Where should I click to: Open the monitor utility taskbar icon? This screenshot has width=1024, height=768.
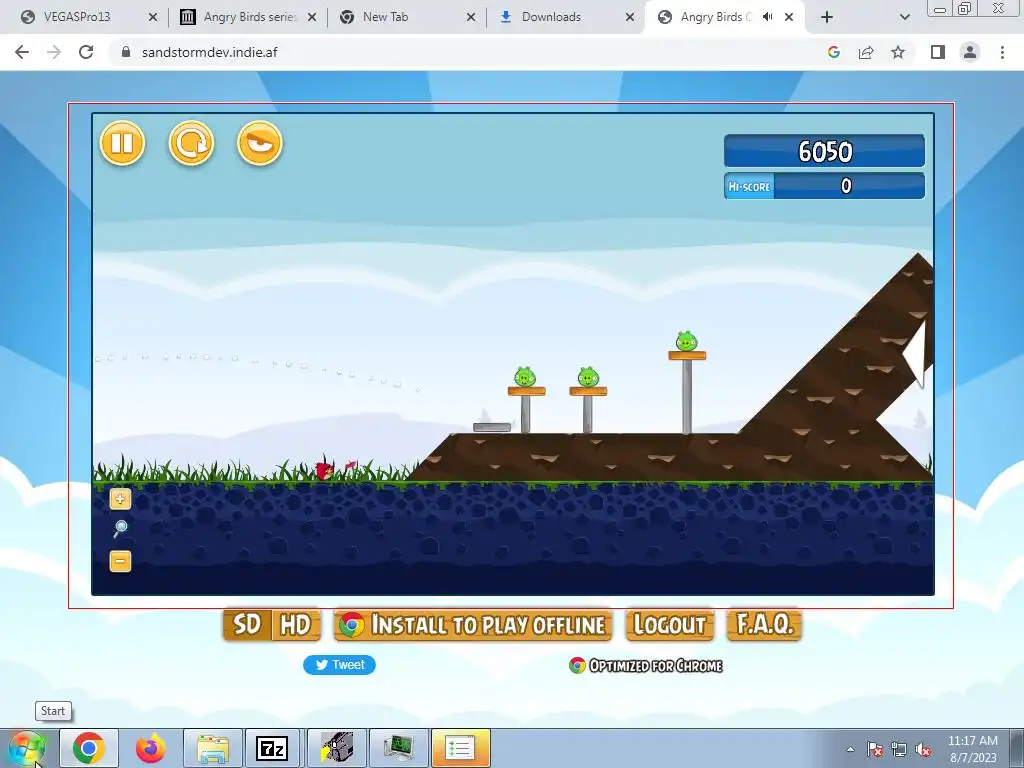tap(398, 748)
